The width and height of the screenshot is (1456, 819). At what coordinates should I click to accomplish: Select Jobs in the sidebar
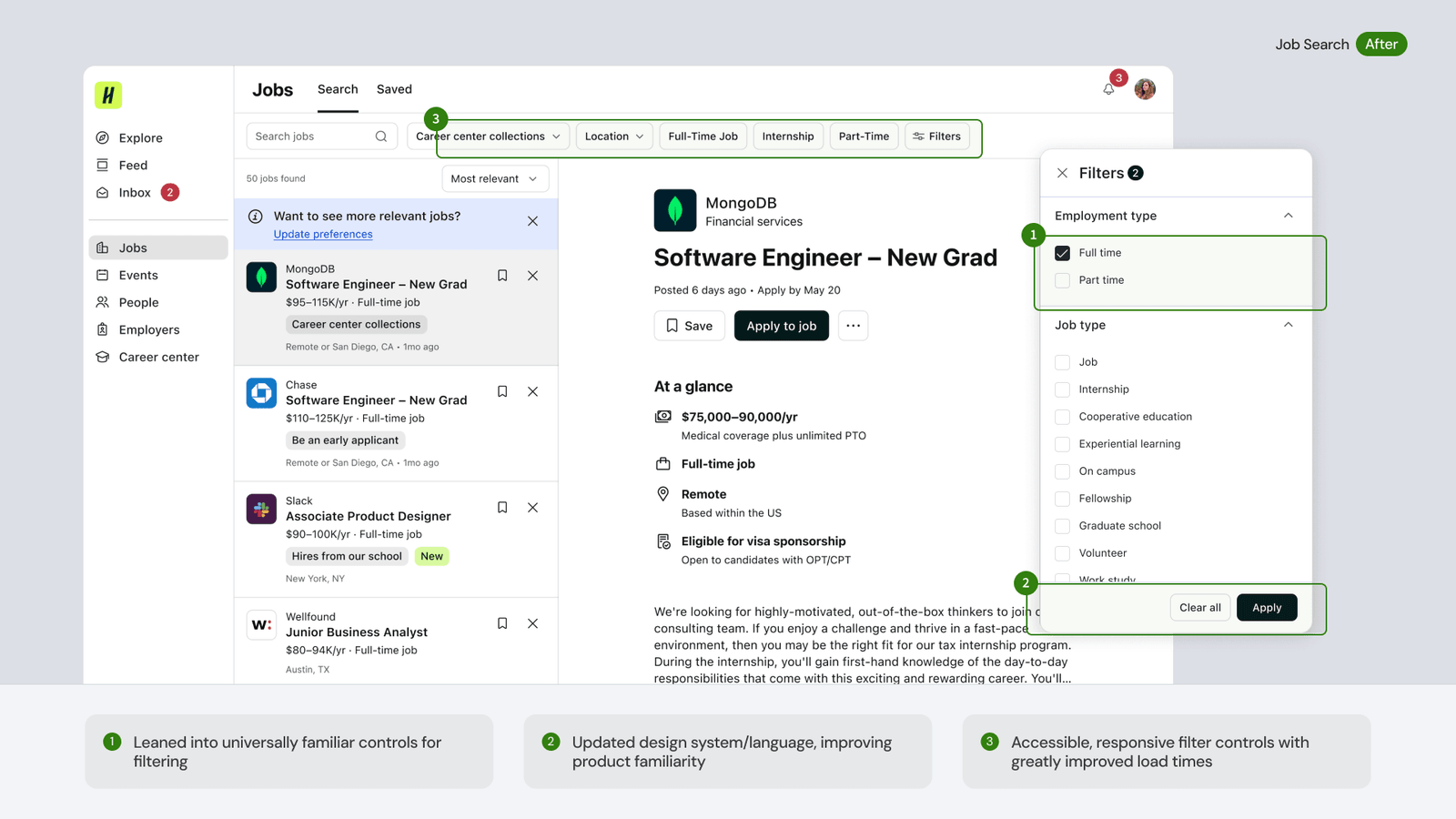coord(158,248)
